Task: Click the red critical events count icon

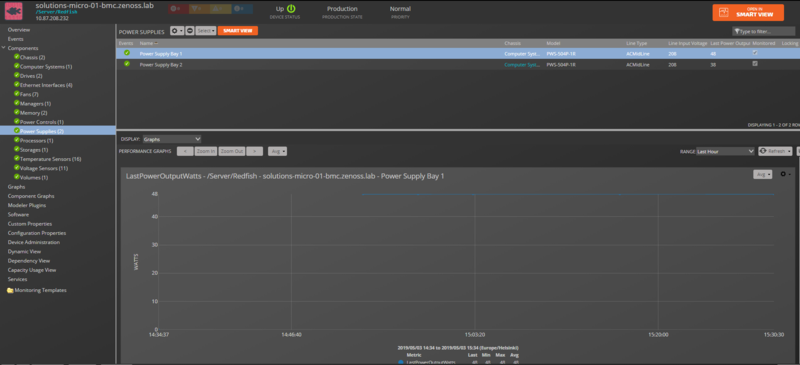Action: coord(178,9)
